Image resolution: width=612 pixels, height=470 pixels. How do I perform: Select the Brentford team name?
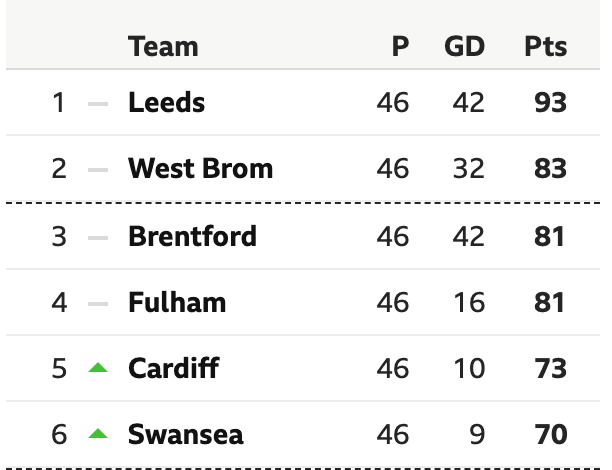tap(192, 236)
